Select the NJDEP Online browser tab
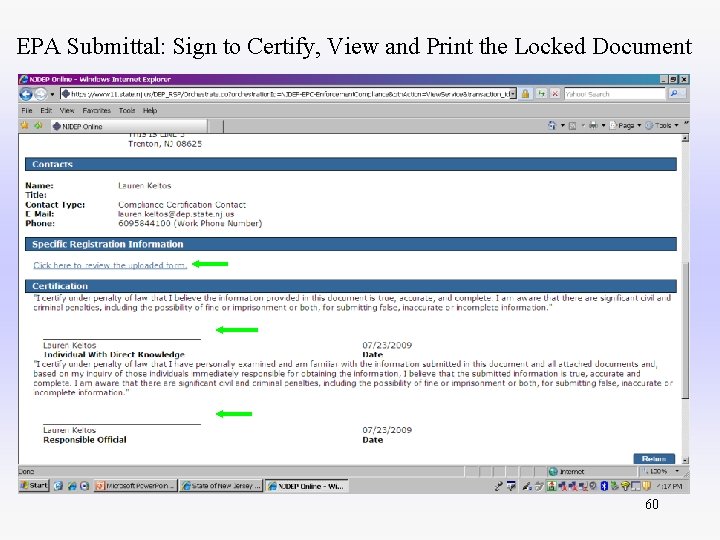The image size is (720, 540). 129,126
